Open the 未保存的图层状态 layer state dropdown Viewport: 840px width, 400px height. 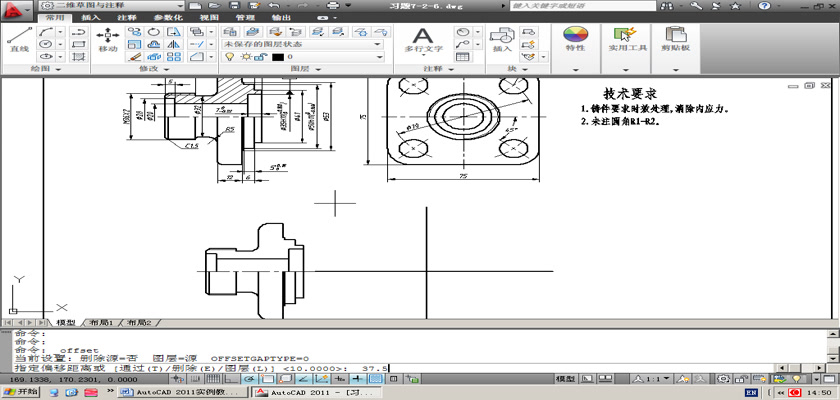[x=302, y=44]
